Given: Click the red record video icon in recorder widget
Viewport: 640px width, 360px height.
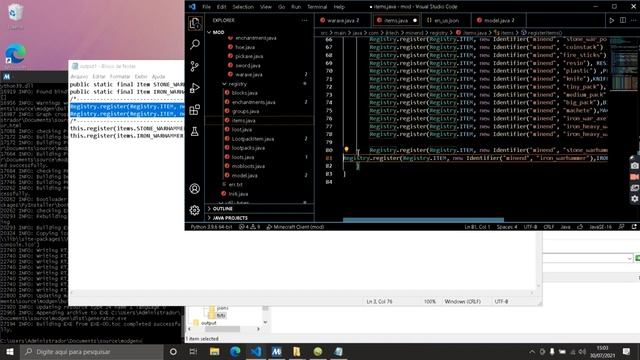Looking at the screenshot, I should 634,177.
